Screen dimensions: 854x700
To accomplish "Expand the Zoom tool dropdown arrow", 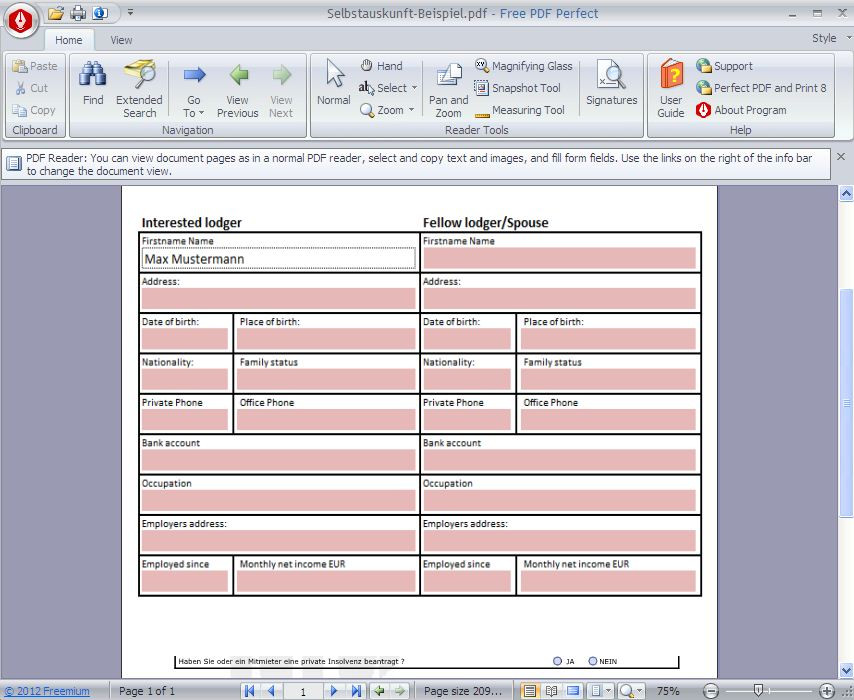I will [411, 110].
